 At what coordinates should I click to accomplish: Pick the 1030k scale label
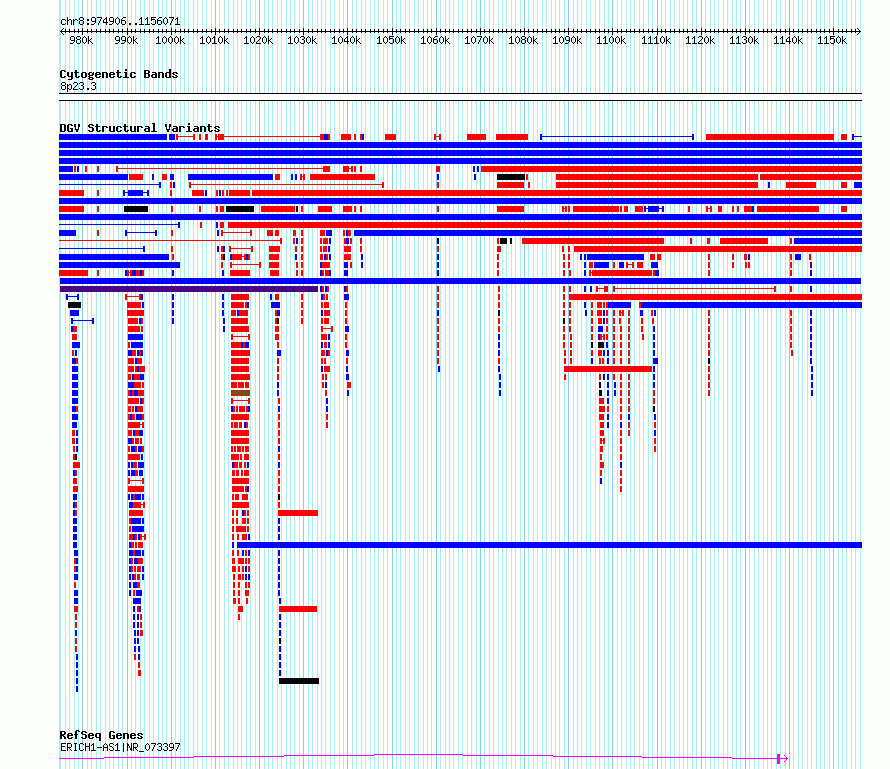point(302,40)
